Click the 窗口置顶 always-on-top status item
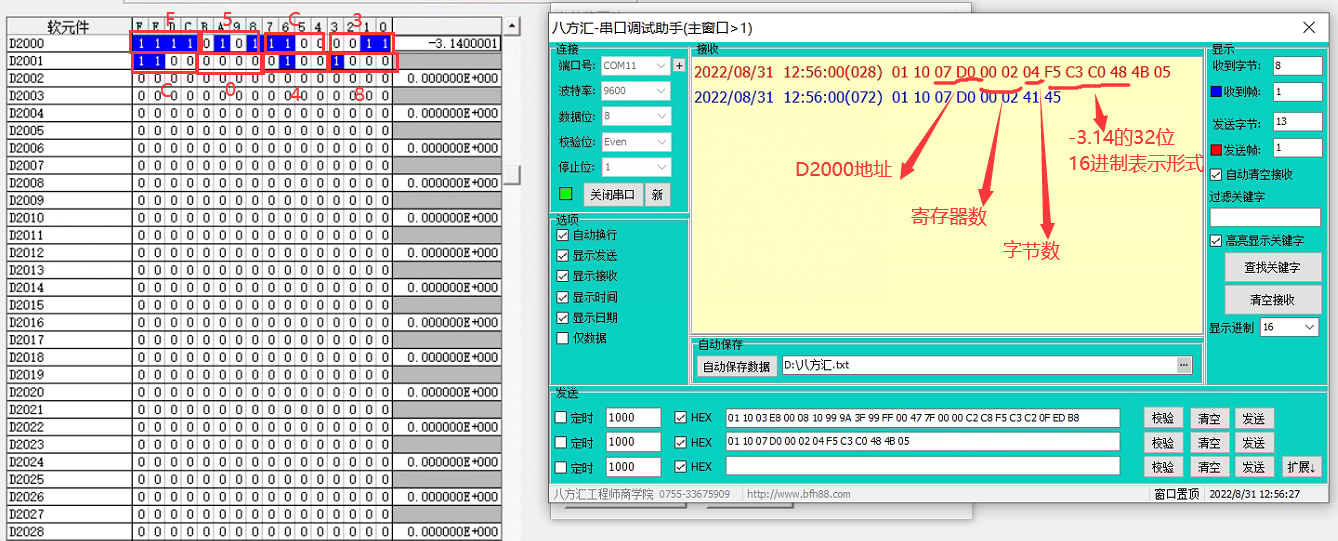This screenshot has height=541, width=1338. point(1176,494)
